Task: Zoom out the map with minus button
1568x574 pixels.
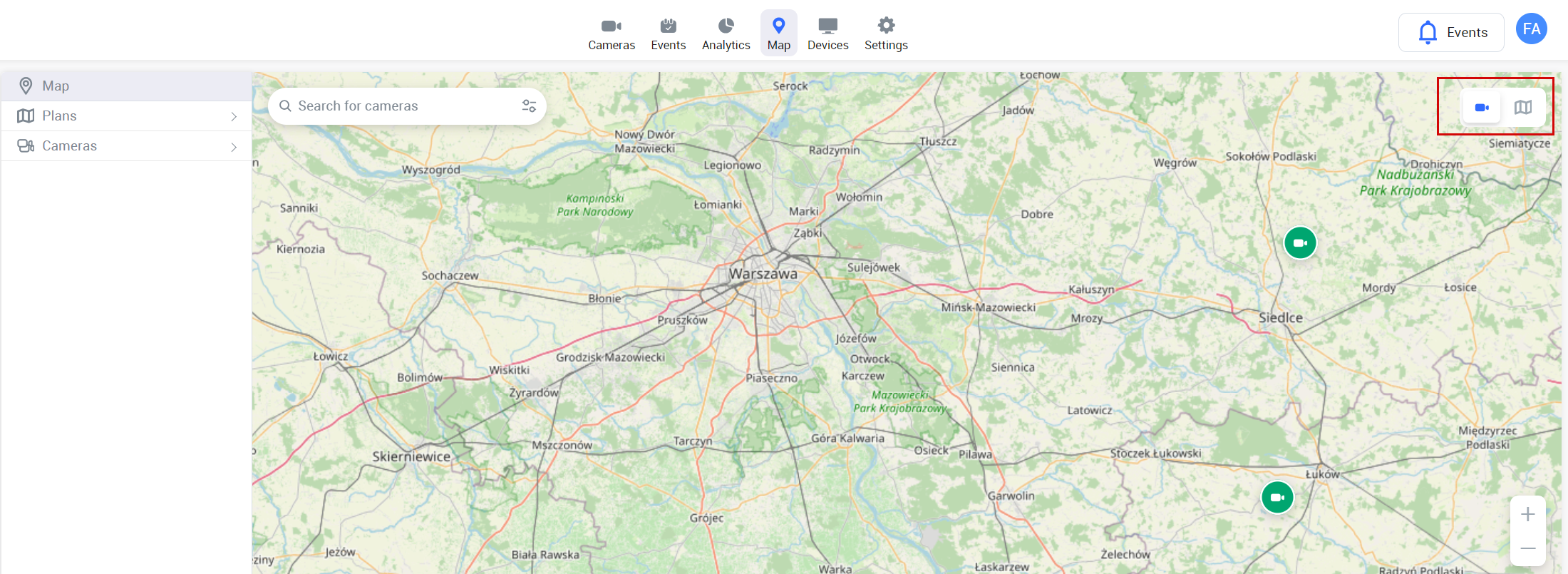Action: 1527,548
